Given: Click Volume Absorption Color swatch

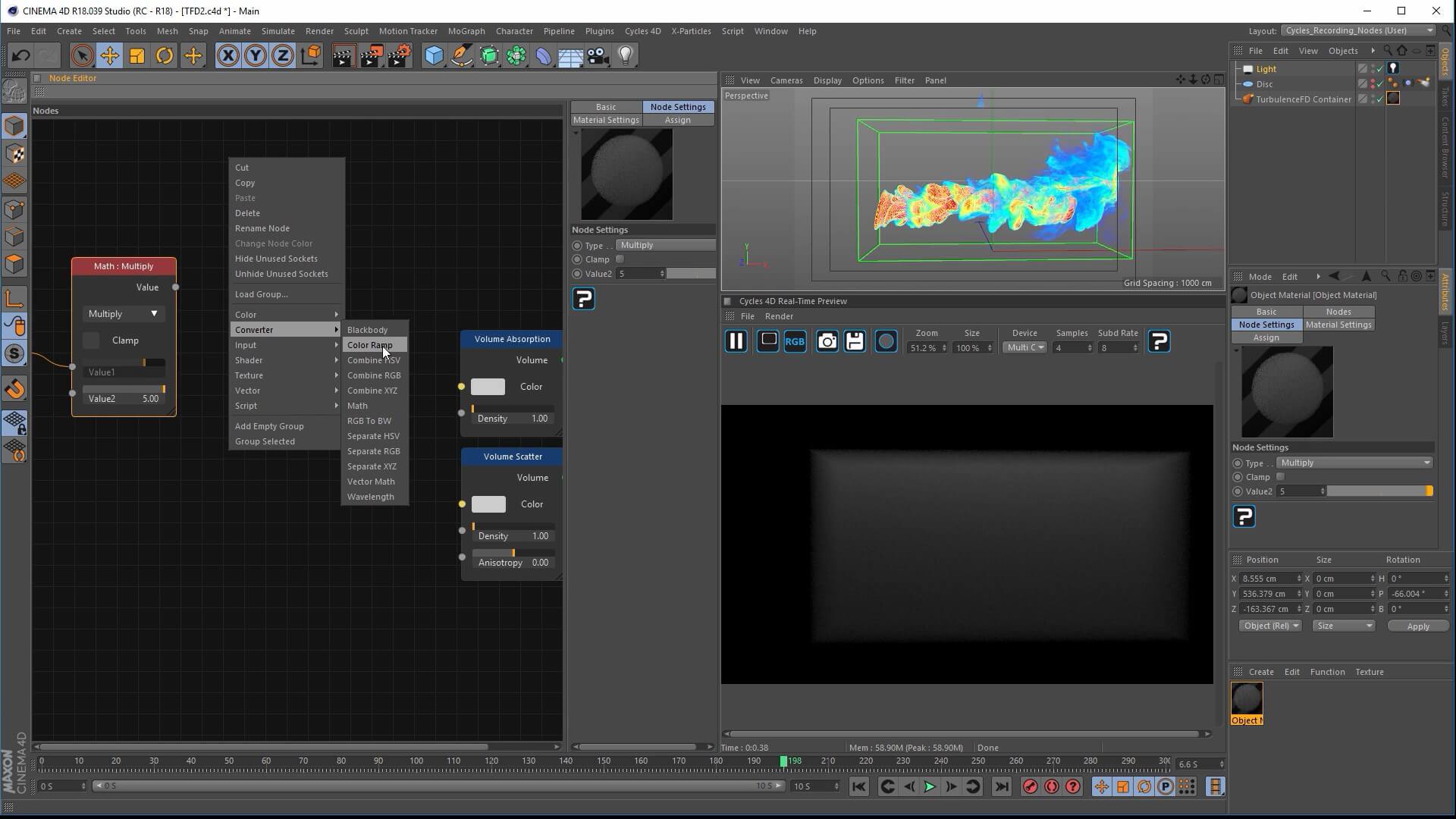Looking at the screenshot, I should pos(488,387).
